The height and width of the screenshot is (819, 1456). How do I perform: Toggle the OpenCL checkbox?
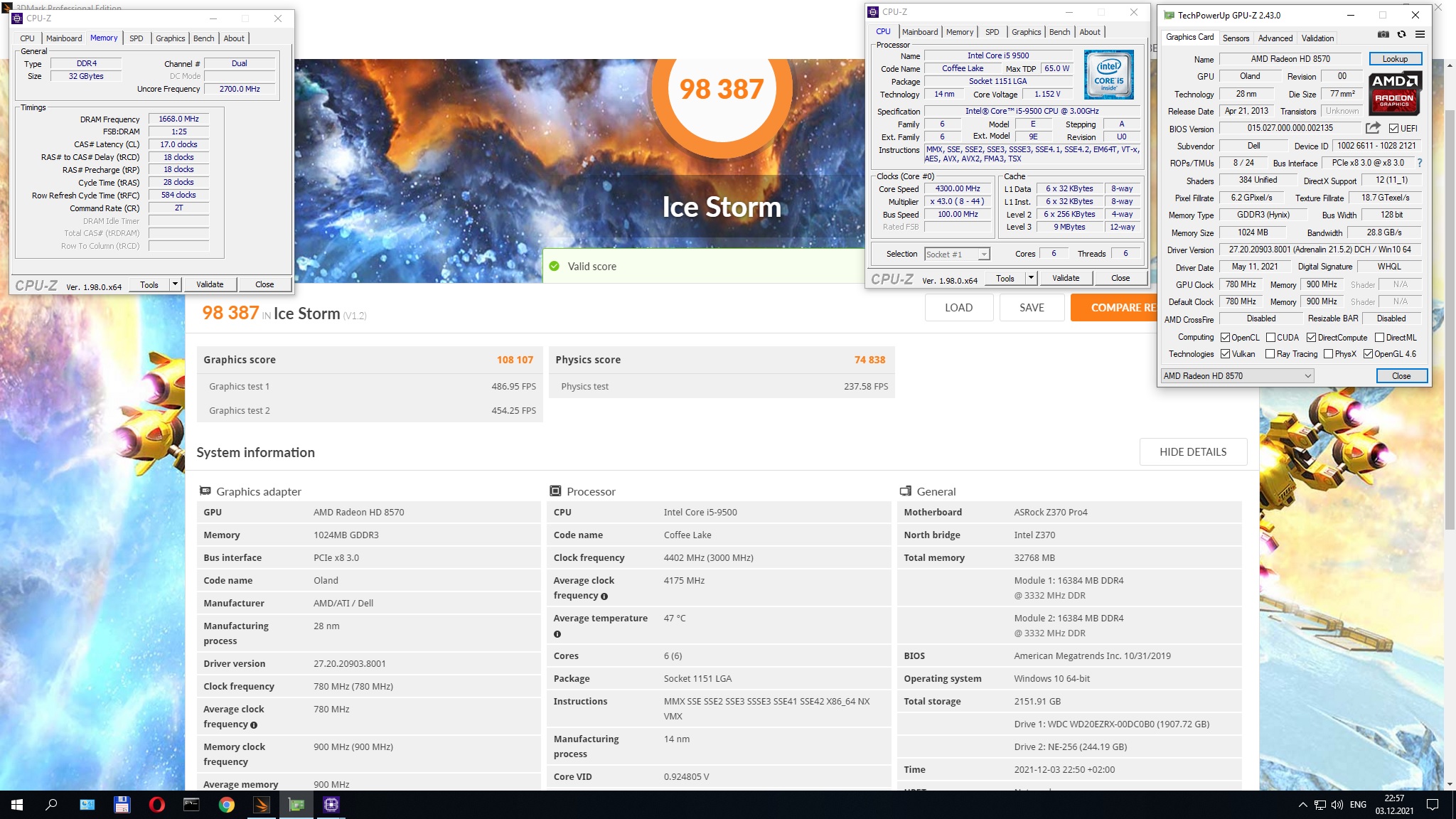click(1225, 338)
